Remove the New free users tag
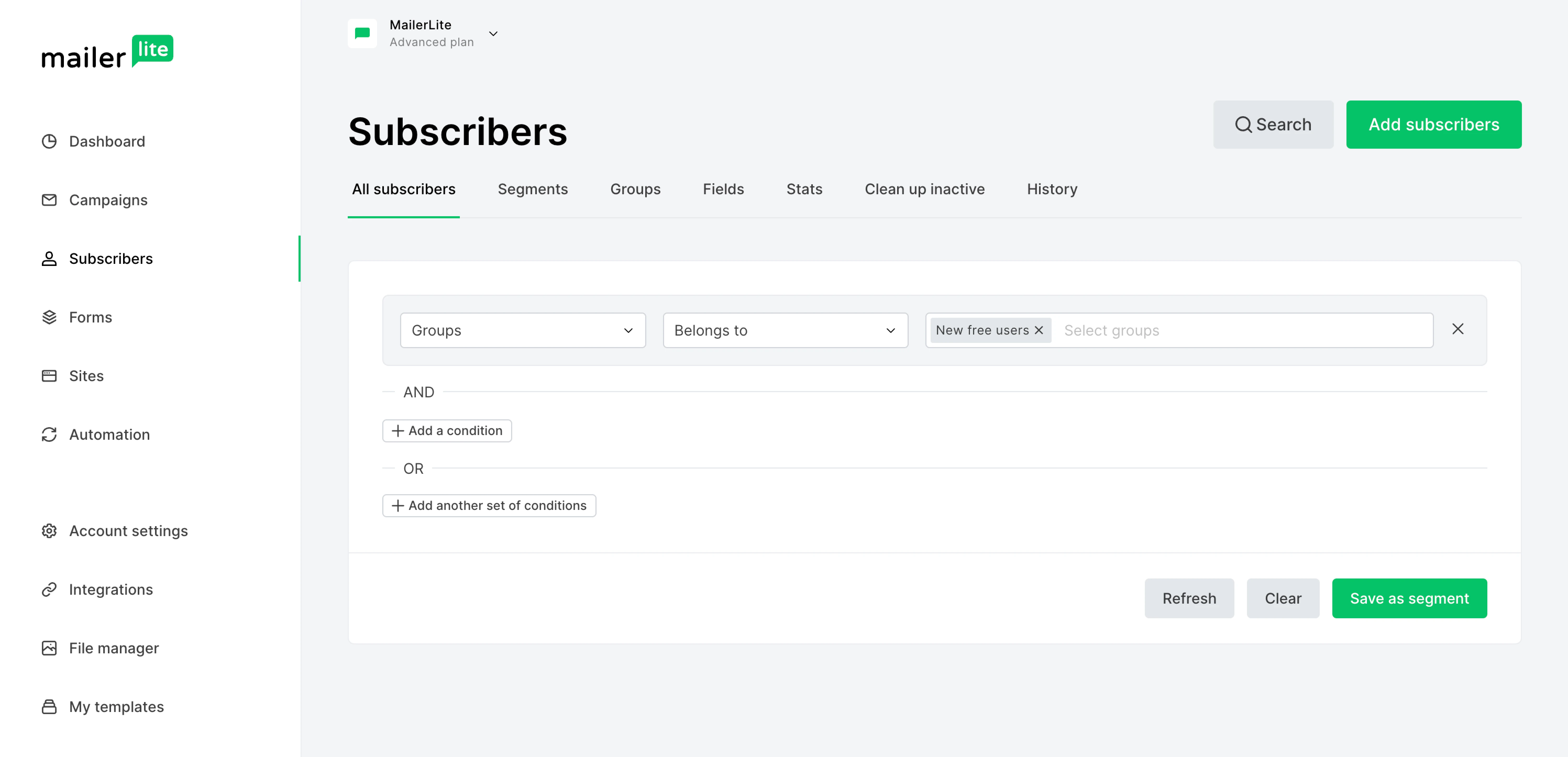Image resolution: width=1568 pixels, height=757 pixels. [1039, 330]
